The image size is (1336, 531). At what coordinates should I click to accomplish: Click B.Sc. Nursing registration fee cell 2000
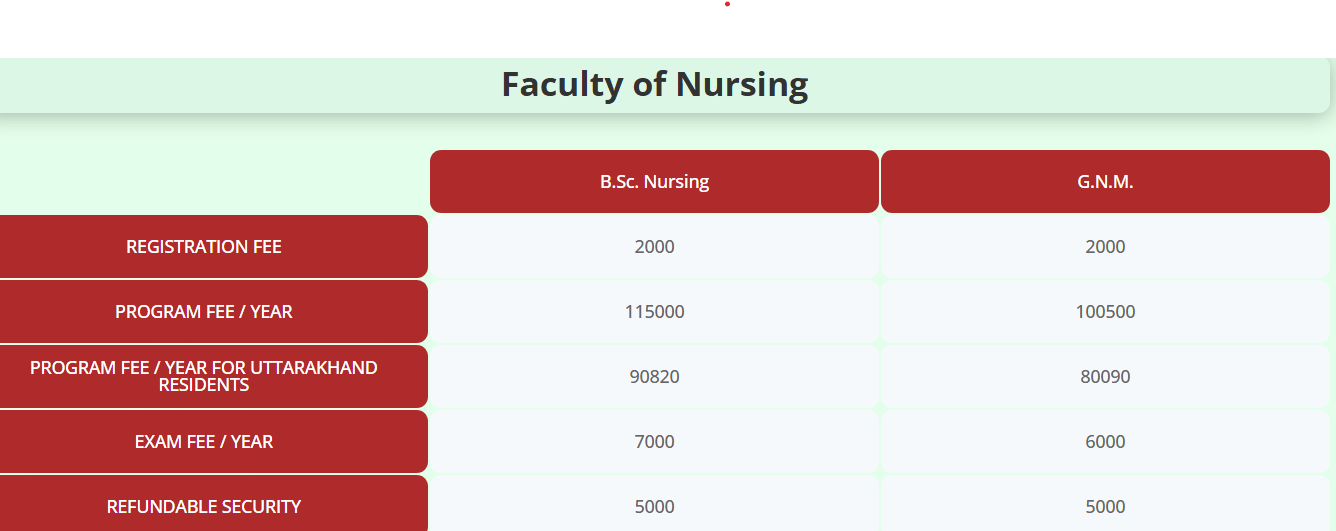click(x=654, y=247)
